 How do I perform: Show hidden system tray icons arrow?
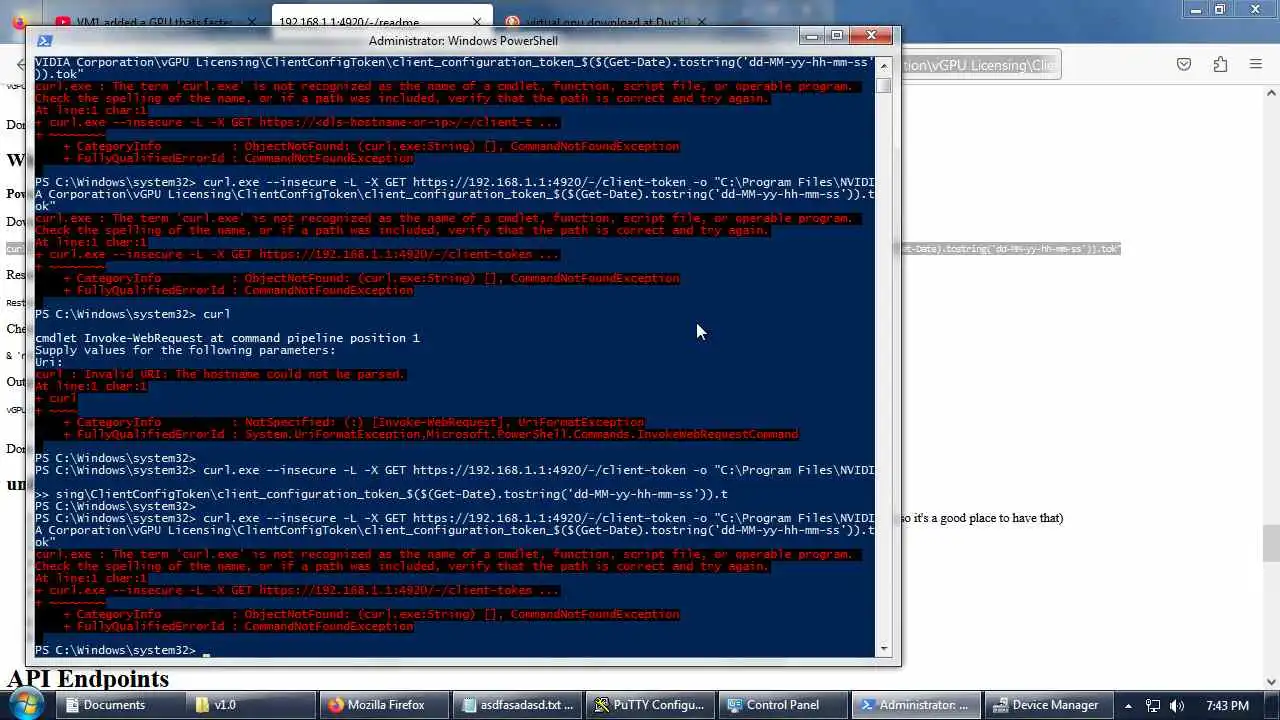click(1128, 705)
